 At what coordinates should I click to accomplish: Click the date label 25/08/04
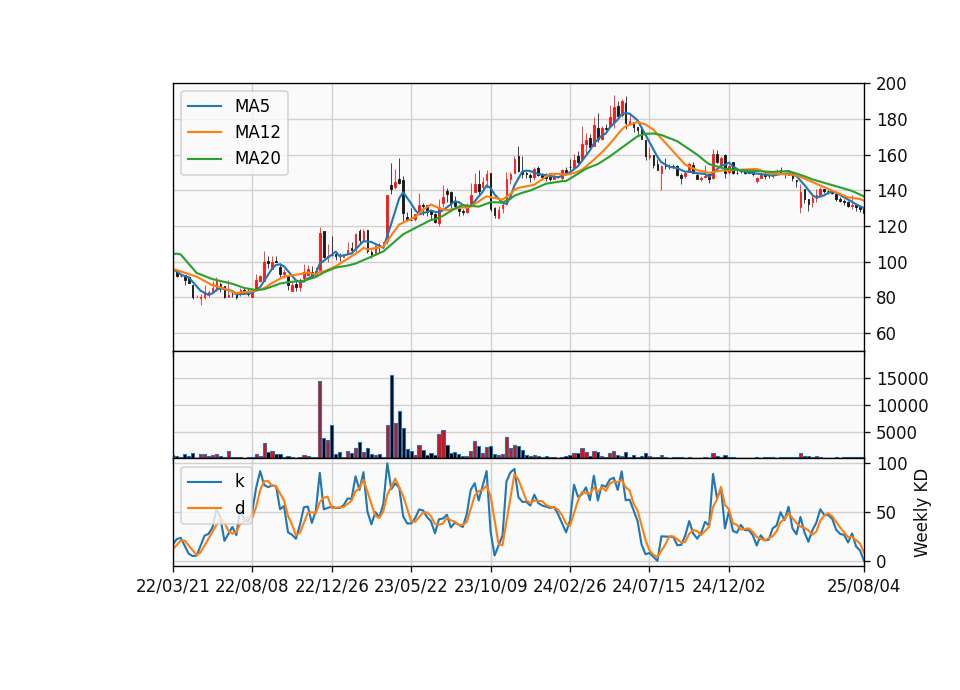864,586
